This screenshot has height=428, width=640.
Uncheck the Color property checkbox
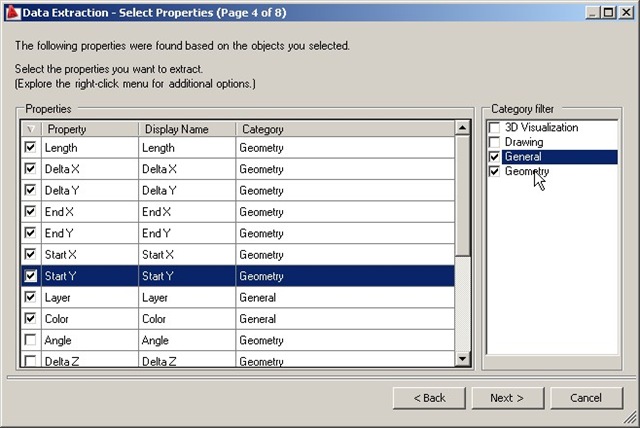pyautogui.click(x=30, y=318)
